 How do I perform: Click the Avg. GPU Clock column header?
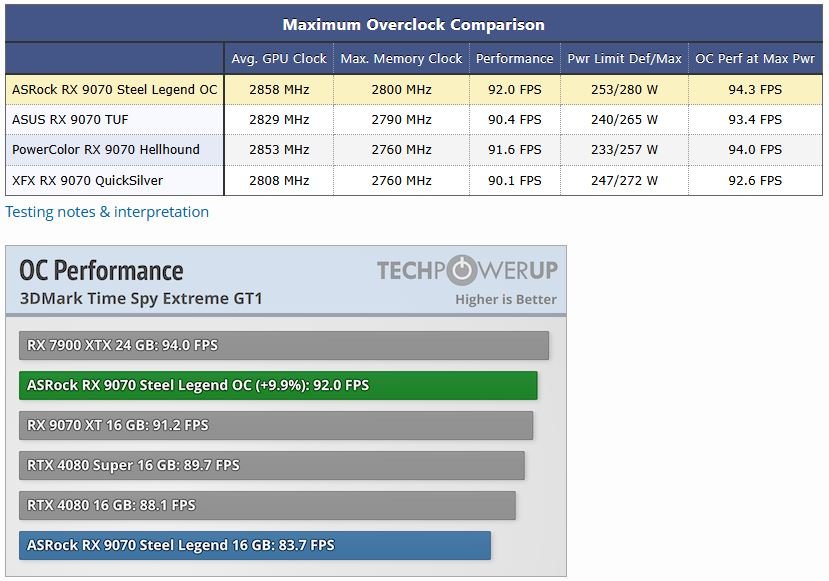click(279, 59)
